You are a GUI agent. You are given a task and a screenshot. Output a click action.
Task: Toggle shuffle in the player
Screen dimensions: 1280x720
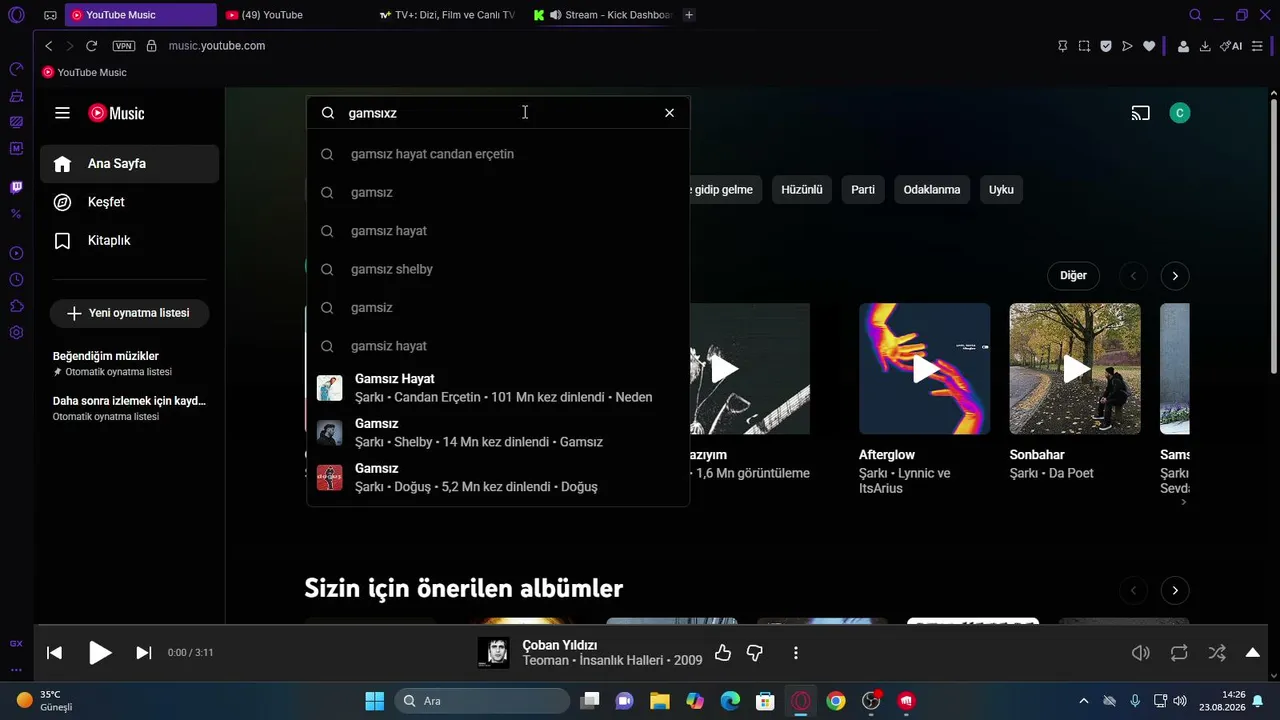tap(1217, 653)
